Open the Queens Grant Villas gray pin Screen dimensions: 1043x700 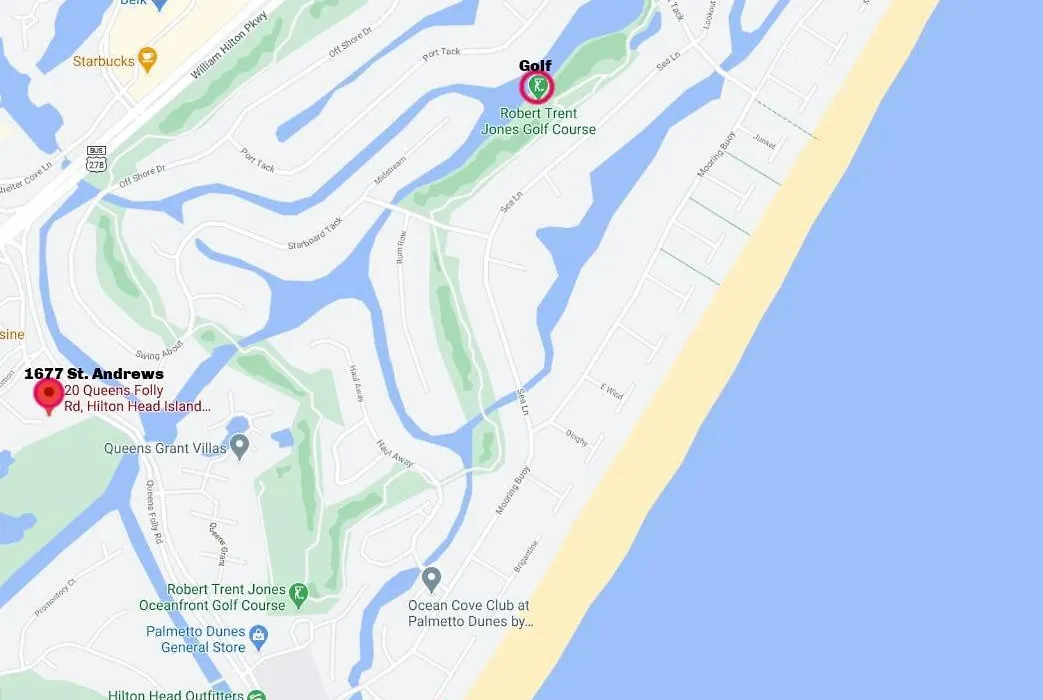click(239, 446)
